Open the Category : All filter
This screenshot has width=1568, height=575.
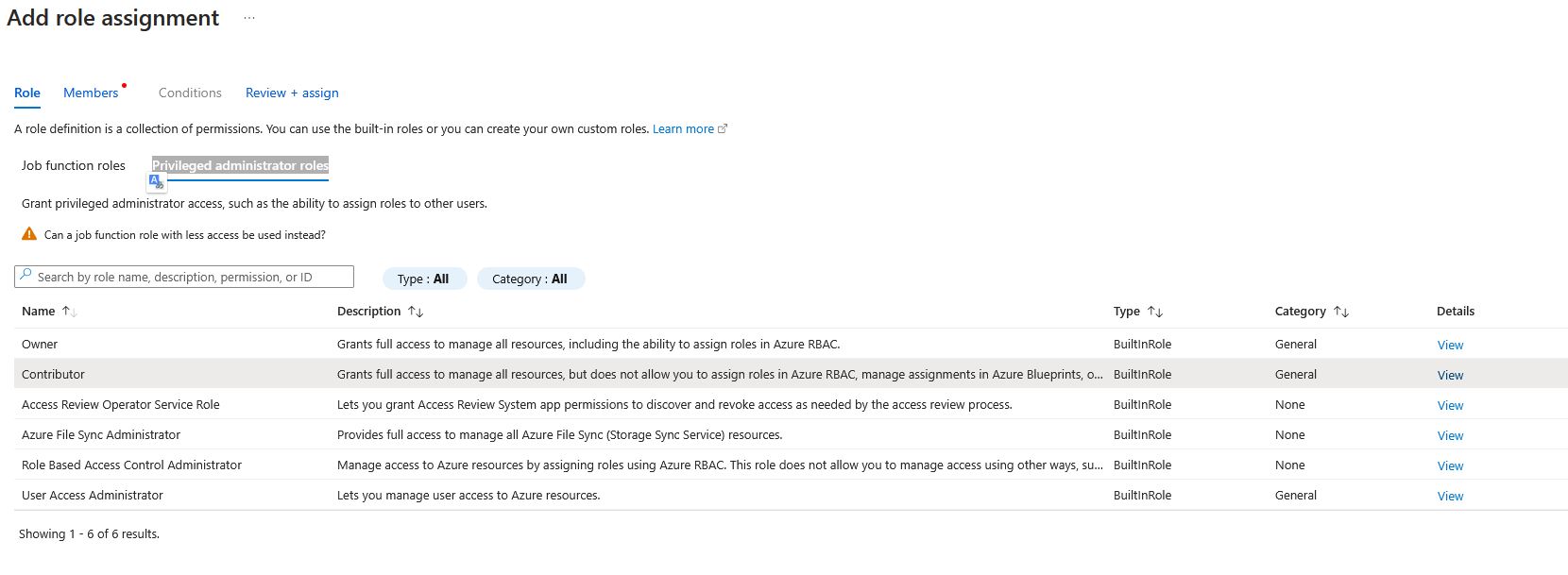(x=530, y=279)
